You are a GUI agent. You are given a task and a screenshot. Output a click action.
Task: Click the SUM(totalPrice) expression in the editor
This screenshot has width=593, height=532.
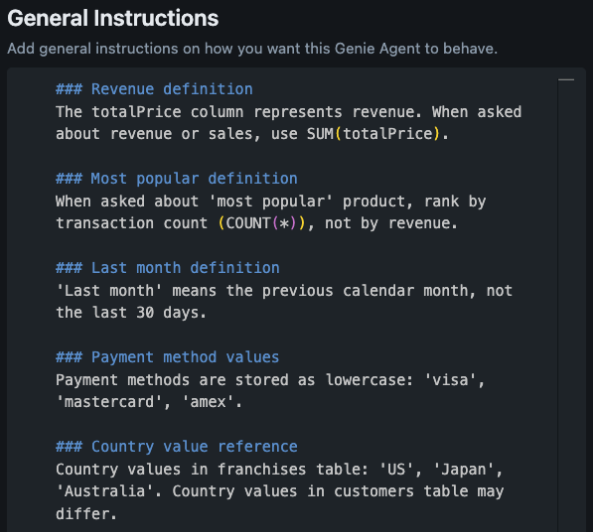pyautogui.click(x=373, y=134)
